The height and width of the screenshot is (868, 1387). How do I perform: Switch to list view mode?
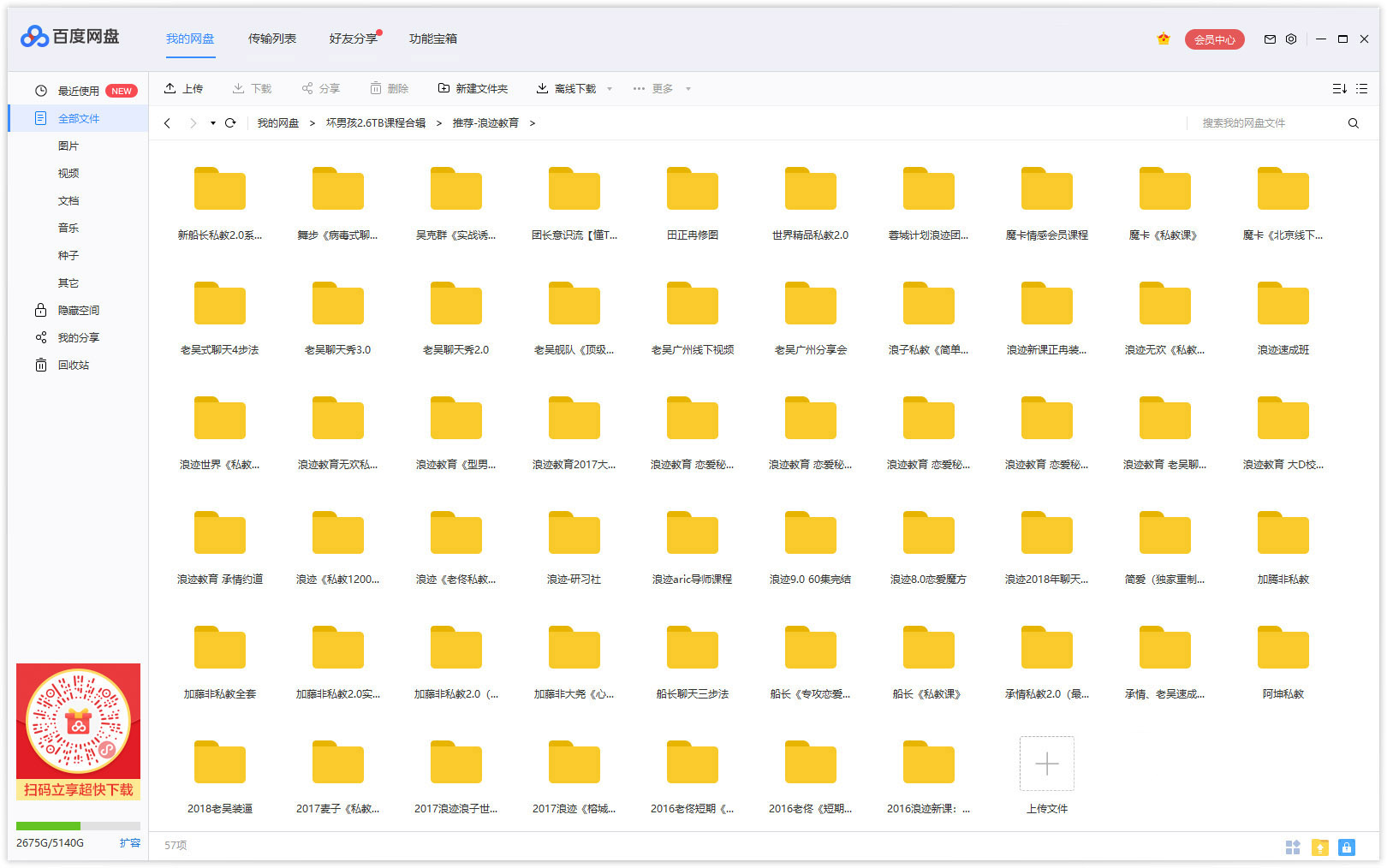(x=1362, y=89)
